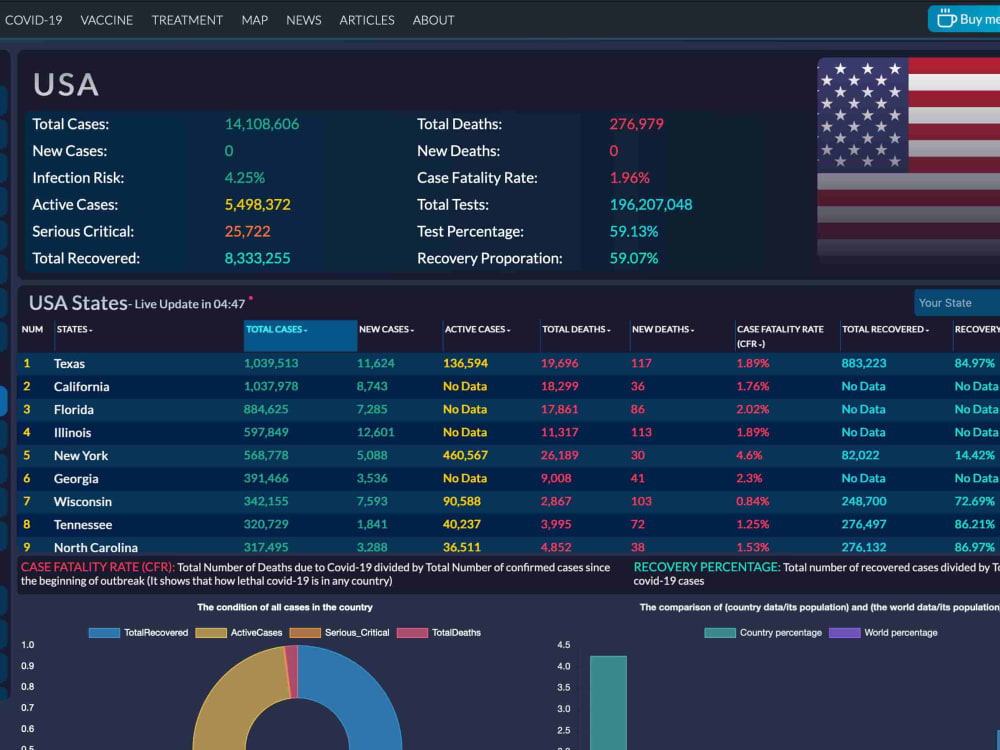Click the USA heading title

point(66,85)
